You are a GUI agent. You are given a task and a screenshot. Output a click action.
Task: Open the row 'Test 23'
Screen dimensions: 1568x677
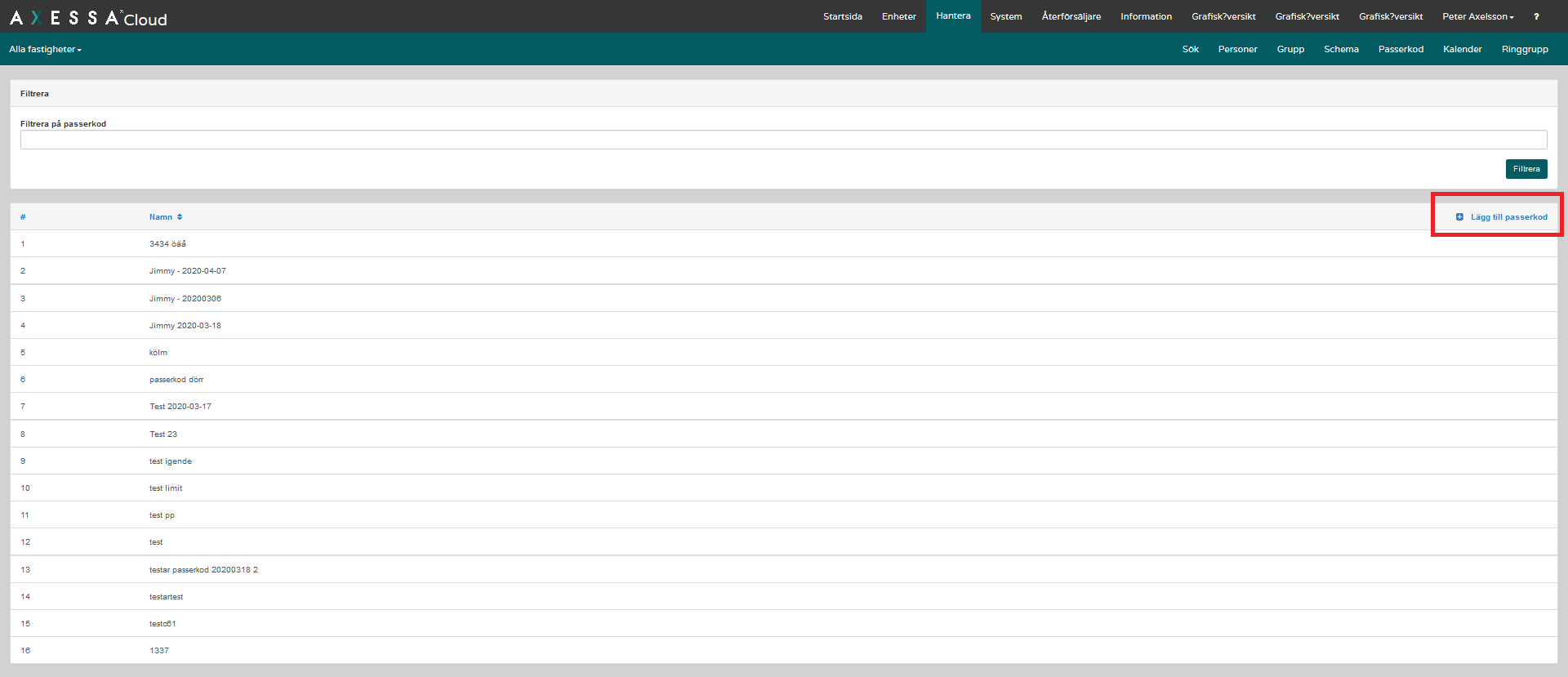point(783,434)
